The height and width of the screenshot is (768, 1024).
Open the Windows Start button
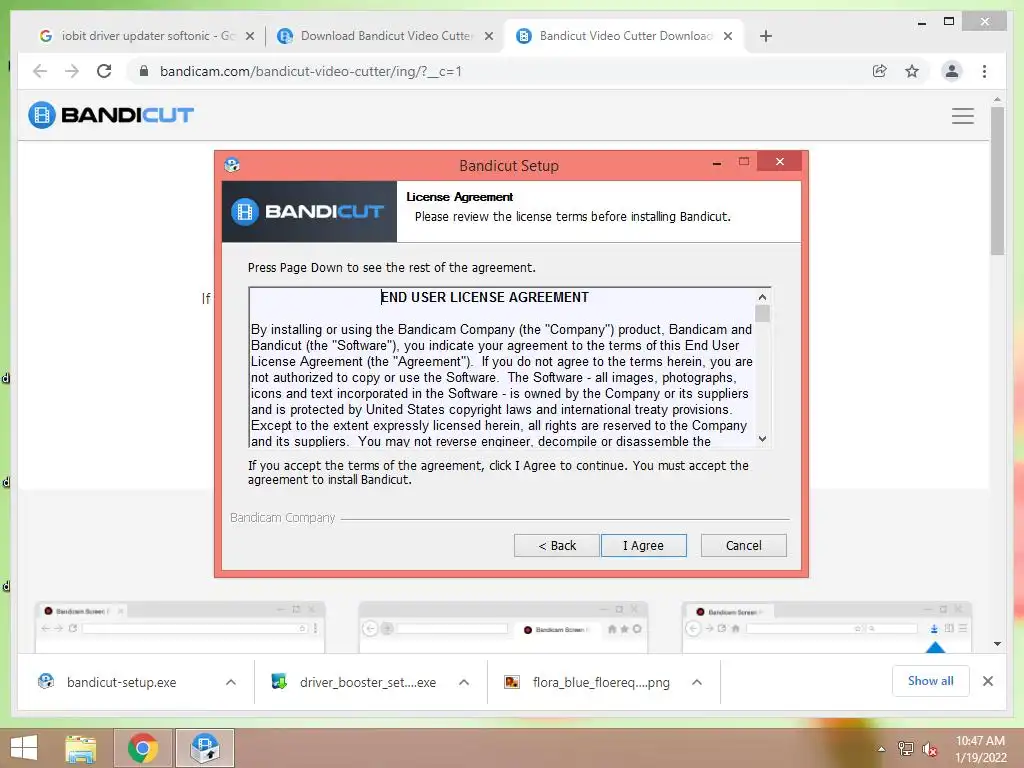[24, 748]
